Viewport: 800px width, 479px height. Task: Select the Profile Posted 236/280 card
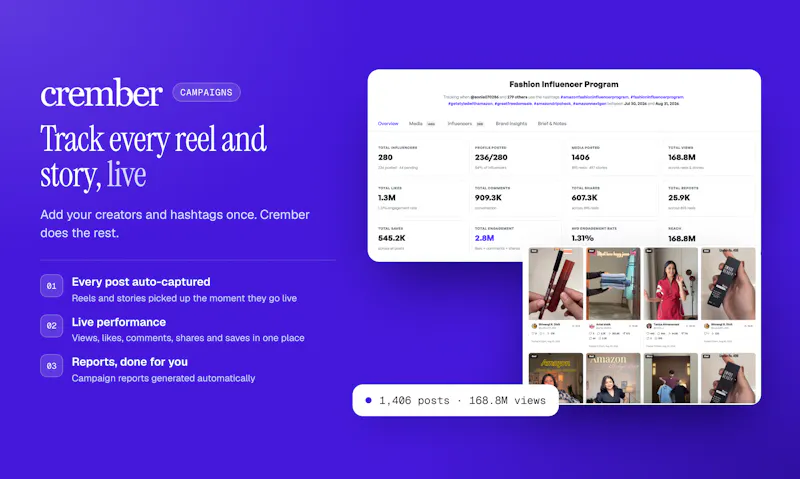point(517,158)
